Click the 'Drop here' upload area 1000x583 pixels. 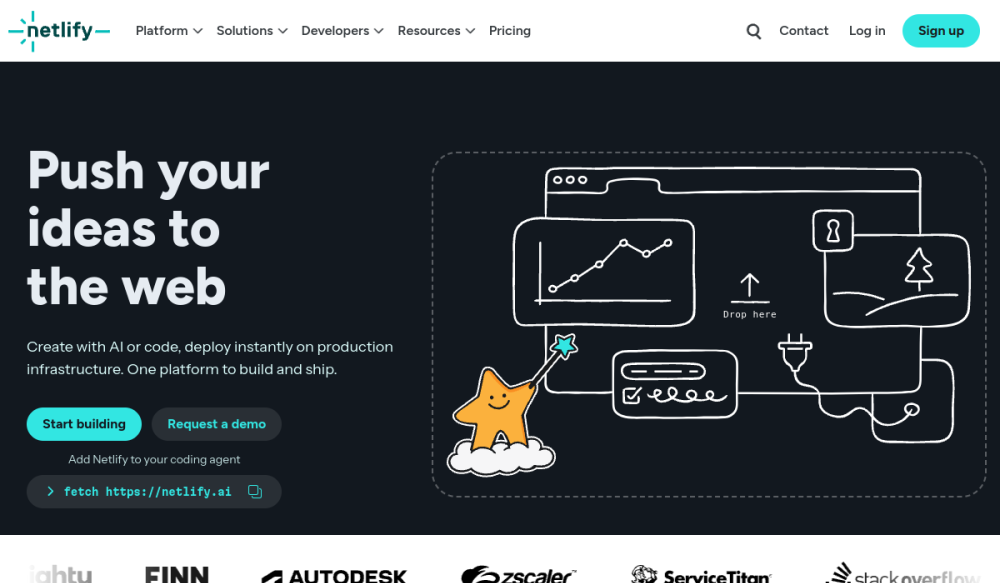pos(750,296)
